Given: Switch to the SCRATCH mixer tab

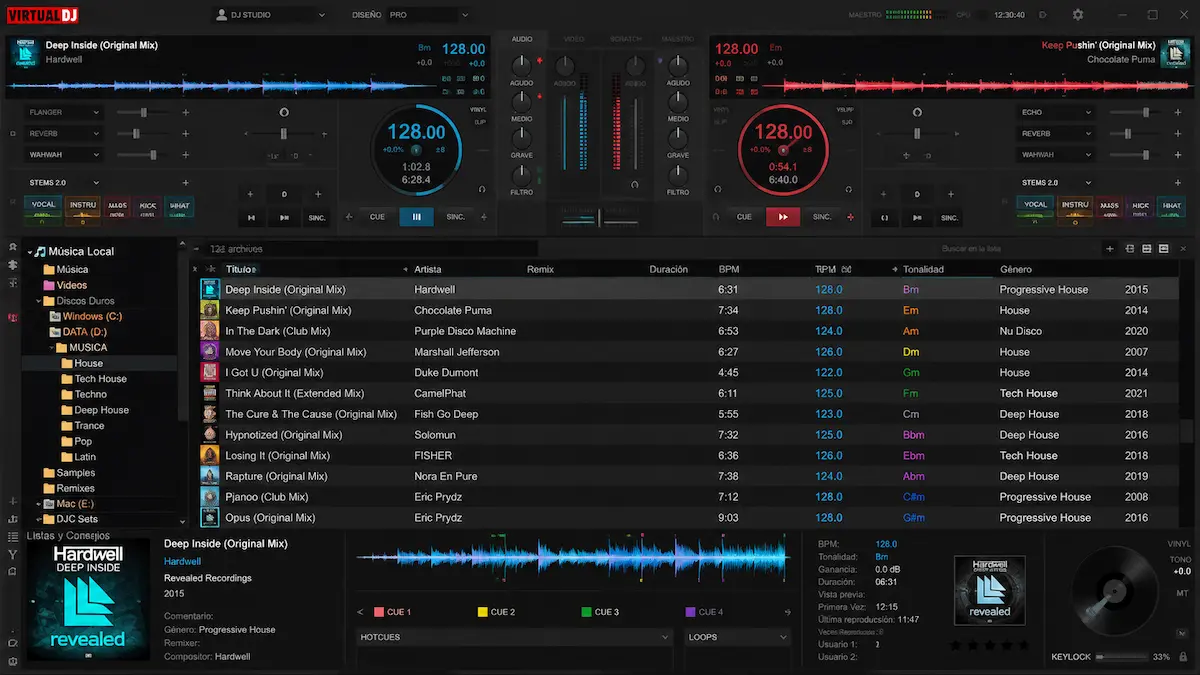Looking at the screenshot, I should click(x=626, y=39).
